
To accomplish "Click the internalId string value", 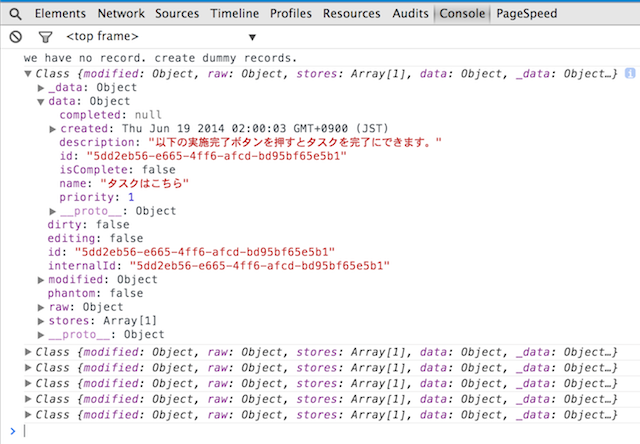I will tap(259, 266).
